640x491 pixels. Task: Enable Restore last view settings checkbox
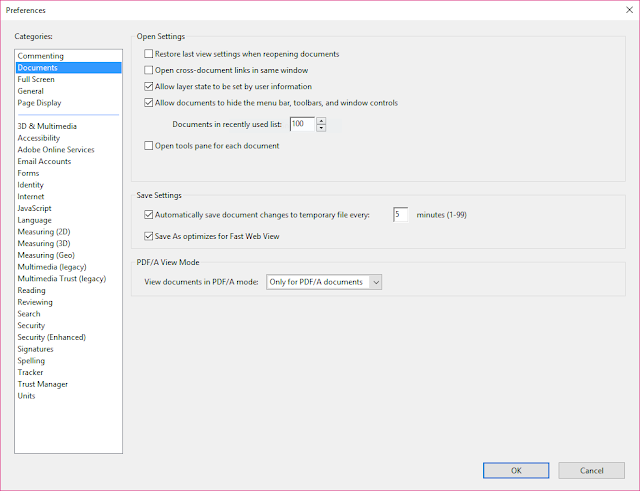[x=149, y=54]
